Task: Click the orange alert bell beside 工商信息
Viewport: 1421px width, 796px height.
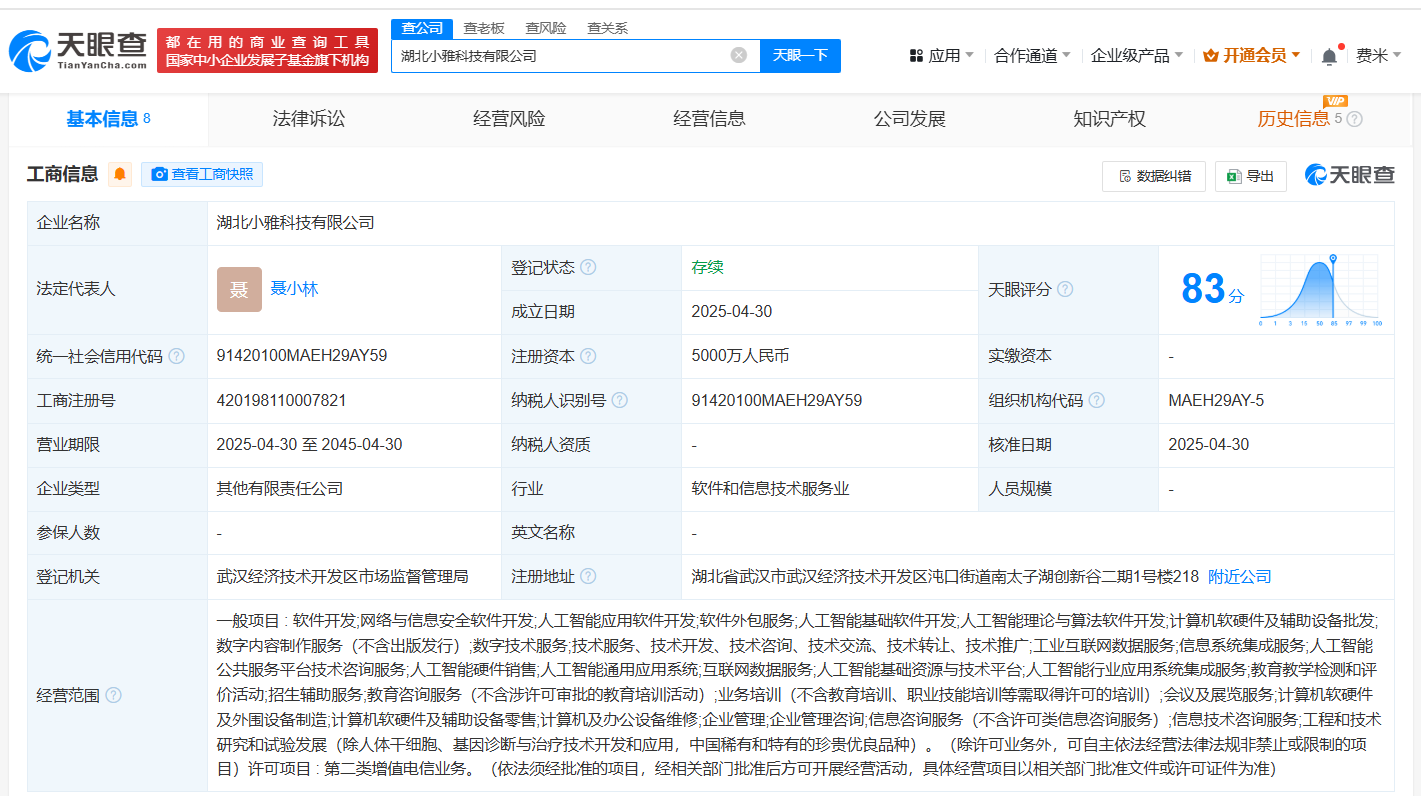Action: [120, 174]
